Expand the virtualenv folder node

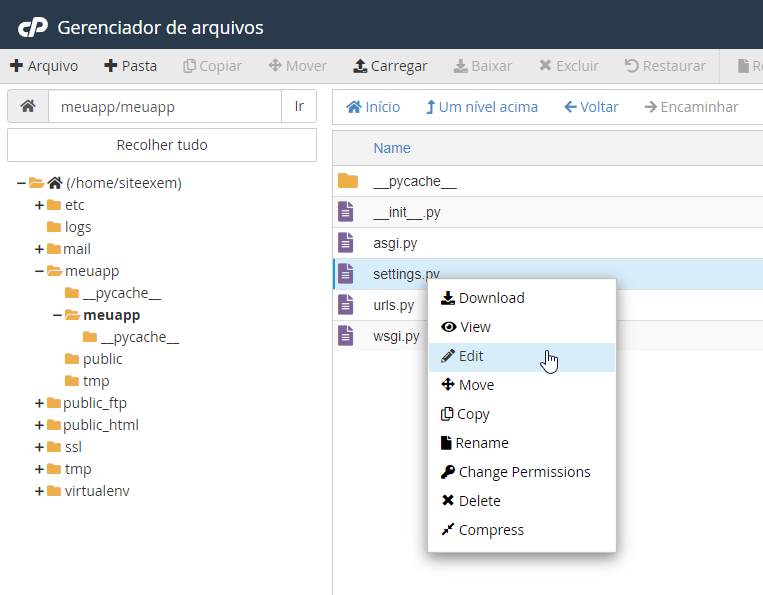point(39,491)
